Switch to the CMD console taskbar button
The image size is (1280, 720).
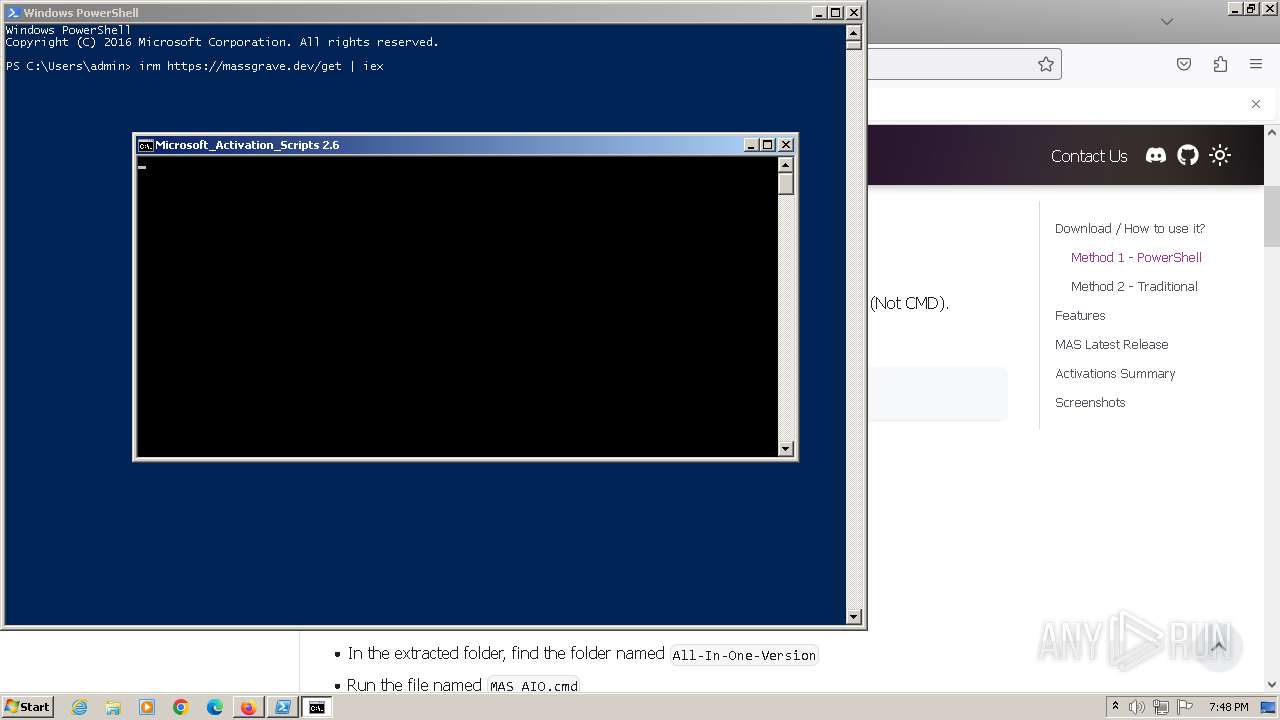click(x=316, y=707)
